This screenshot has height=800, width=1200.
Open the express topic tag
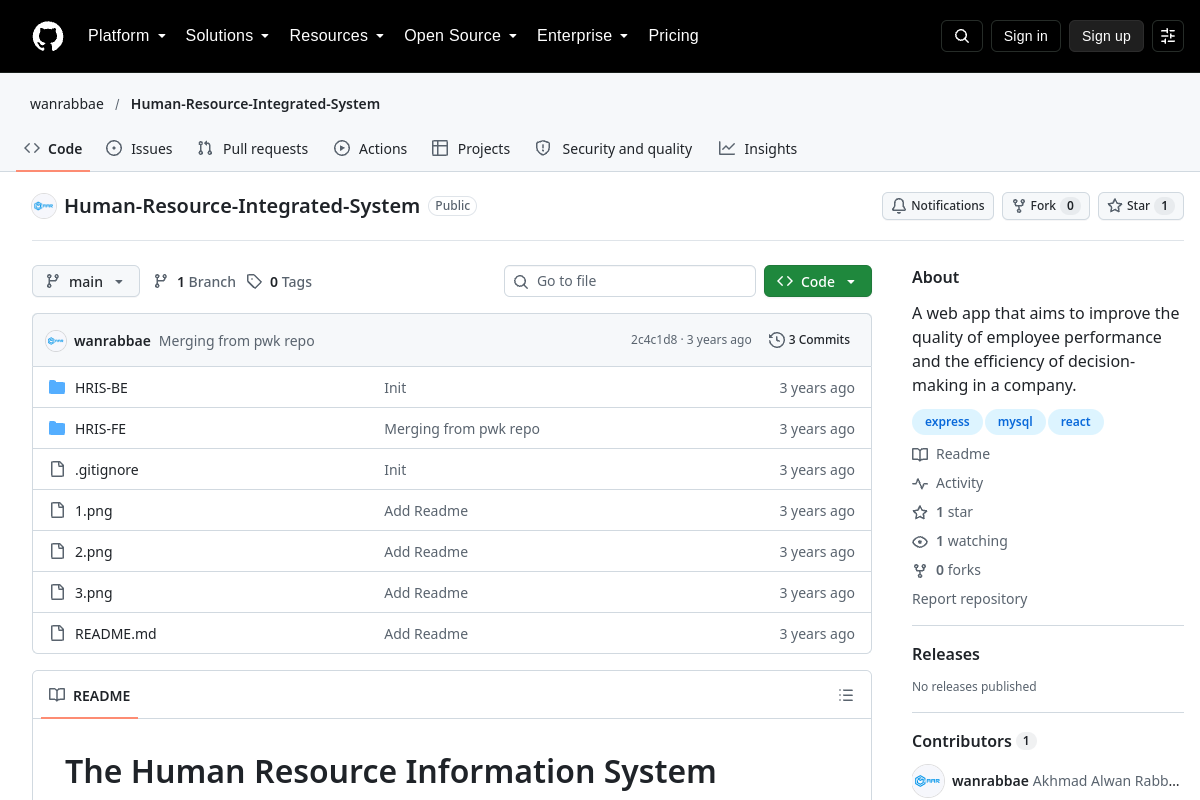tap(947, 422)
